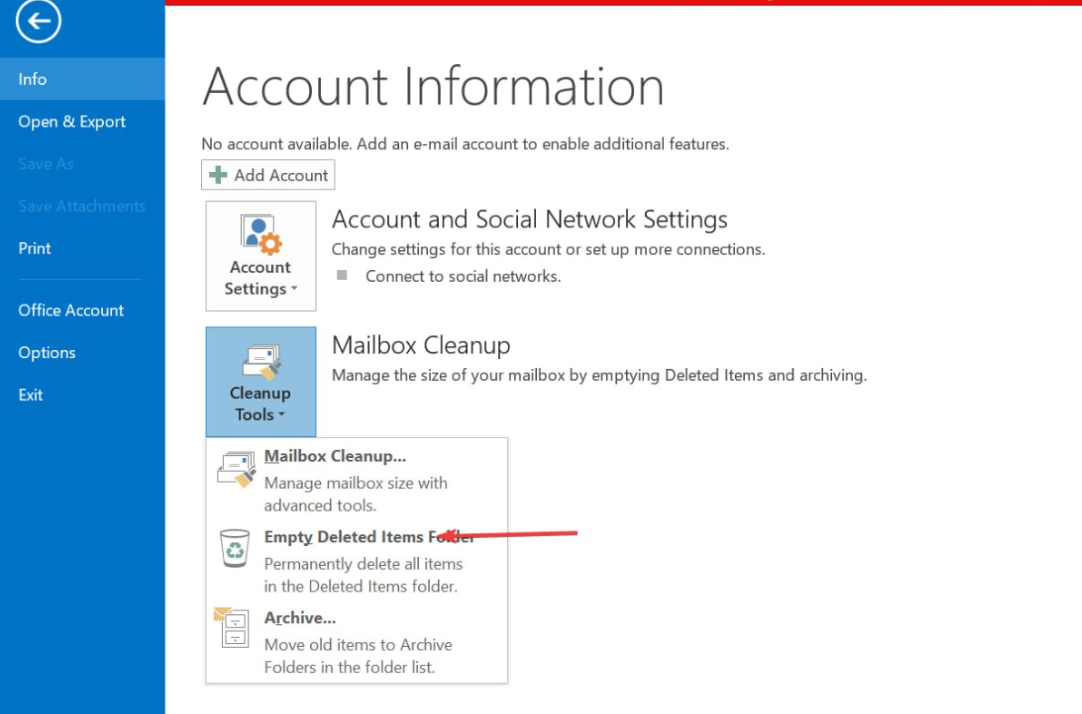Viewport: 1082px width, 714px height.
Task: Click the Archive filing cabinet icon
Action: (x=232, y=627)
